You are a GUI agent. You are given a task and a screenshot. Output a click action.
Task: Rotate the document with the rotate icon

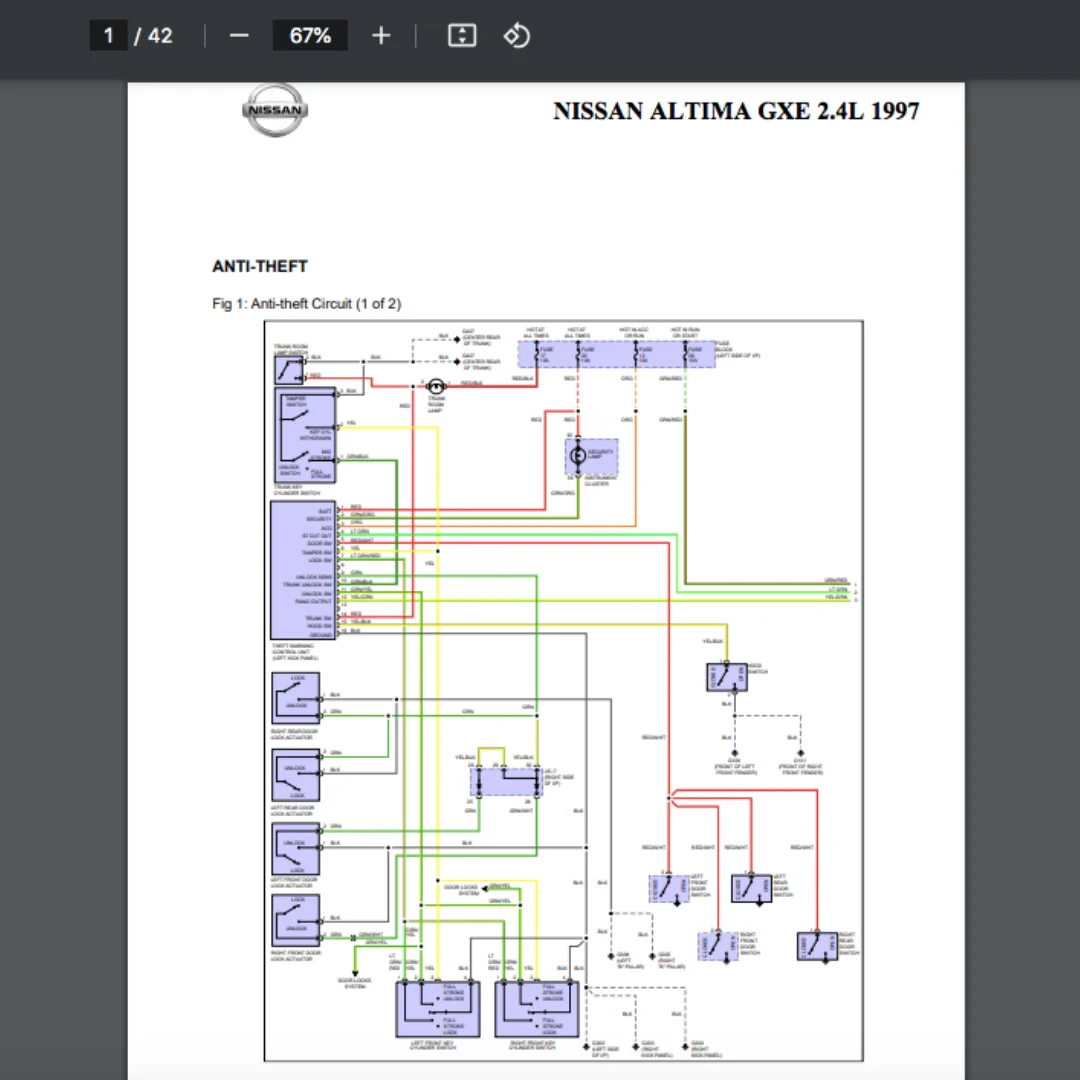(x=517, y=36)
